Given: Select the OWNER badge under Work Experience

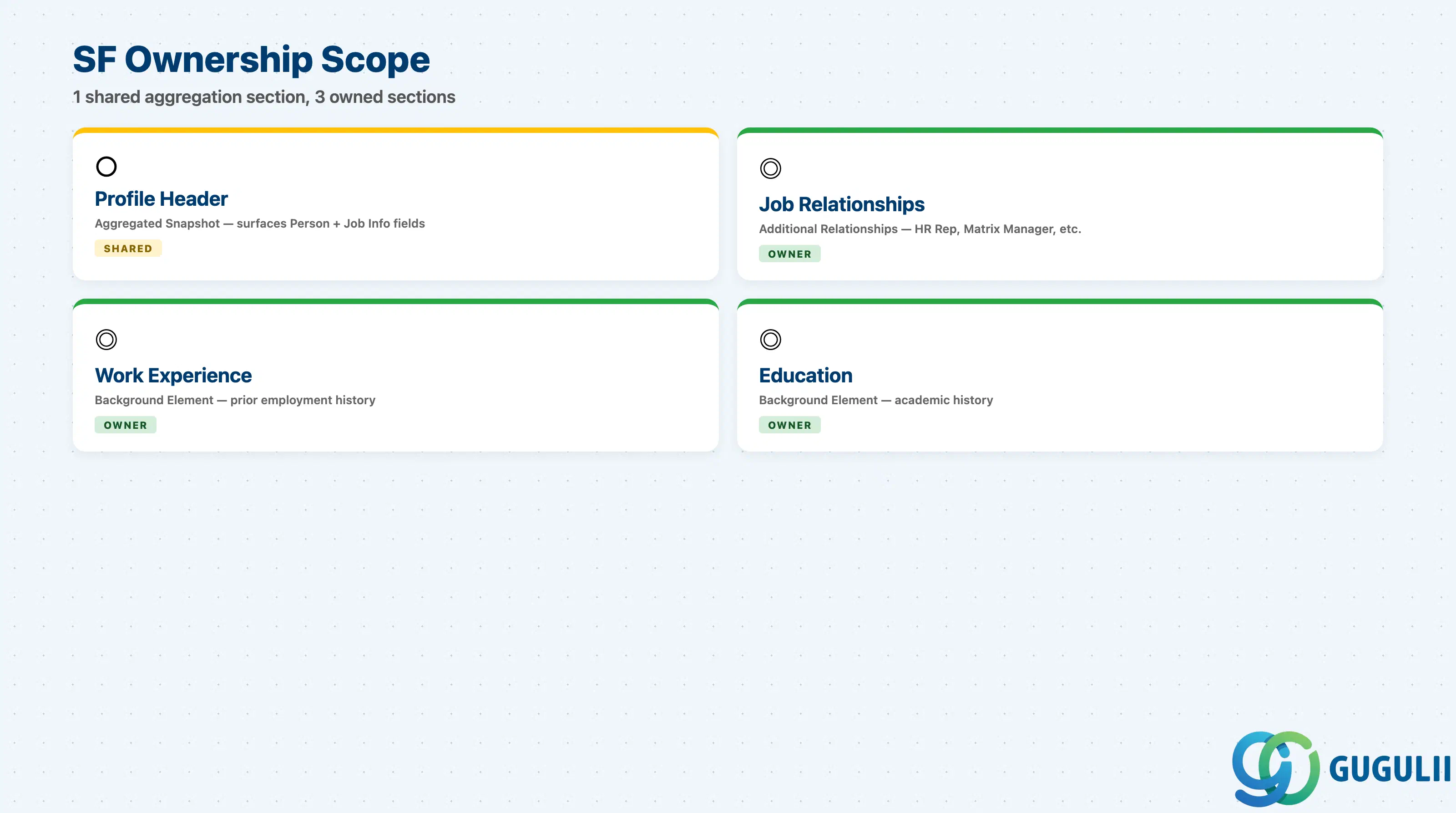Looking at the screenshot, I should pyautogui.click(x=126, y=425).
